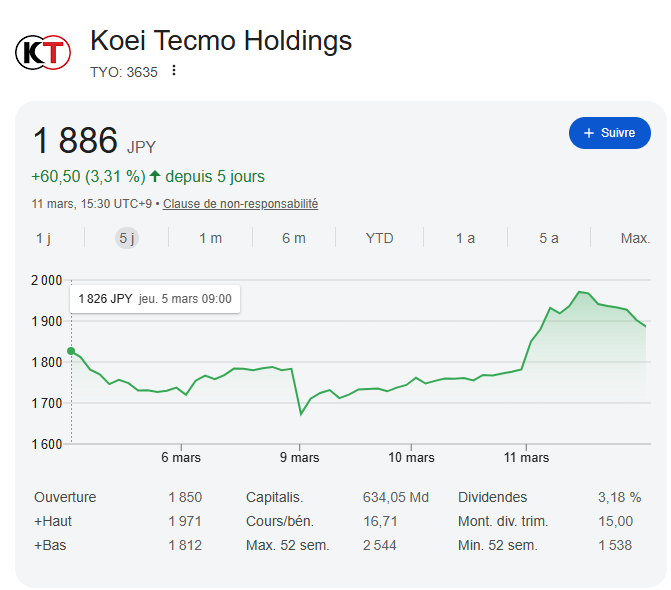Click the 9 mars axis label
The width and height of the screenshot is (671, 590).
pyautogui.click(x=300, y=457)
